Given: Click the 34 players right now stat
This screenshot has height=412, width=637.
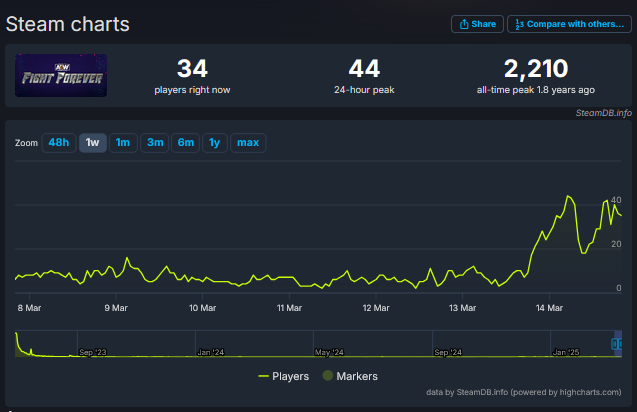Looking at the screenshot, I should (192, 76).
